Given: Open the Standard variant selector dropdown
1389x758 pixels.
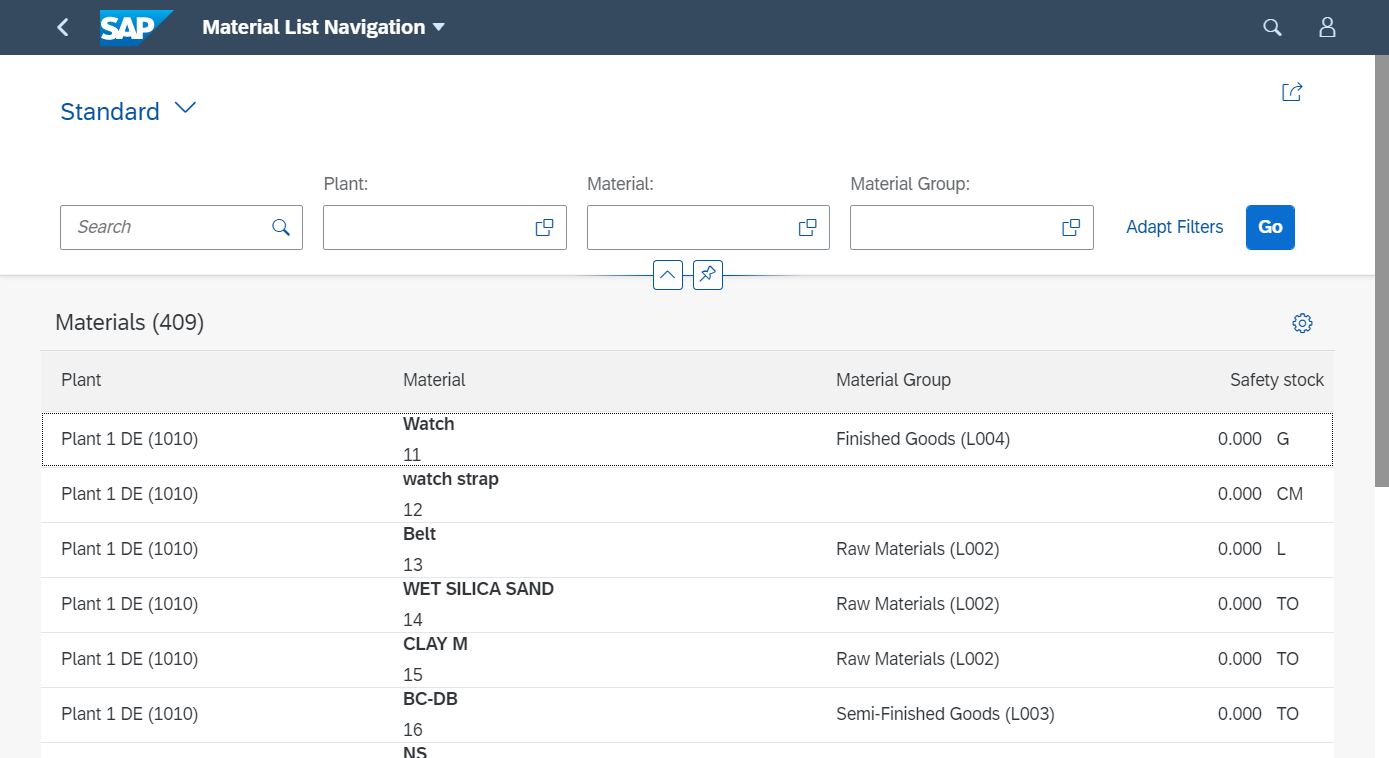Looking at the screenshot, I should 128,110.
